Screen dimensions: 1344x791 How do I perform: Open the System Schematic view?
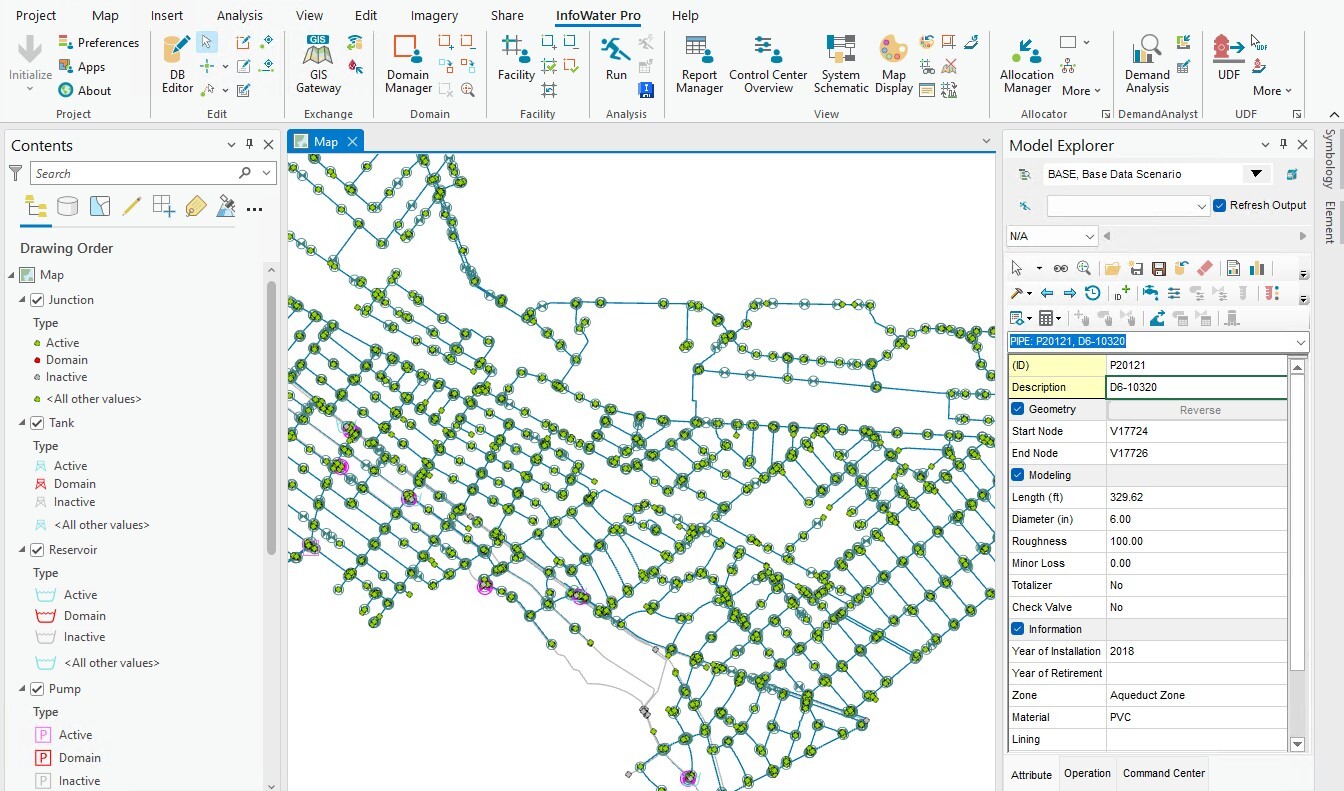[840, 62]
